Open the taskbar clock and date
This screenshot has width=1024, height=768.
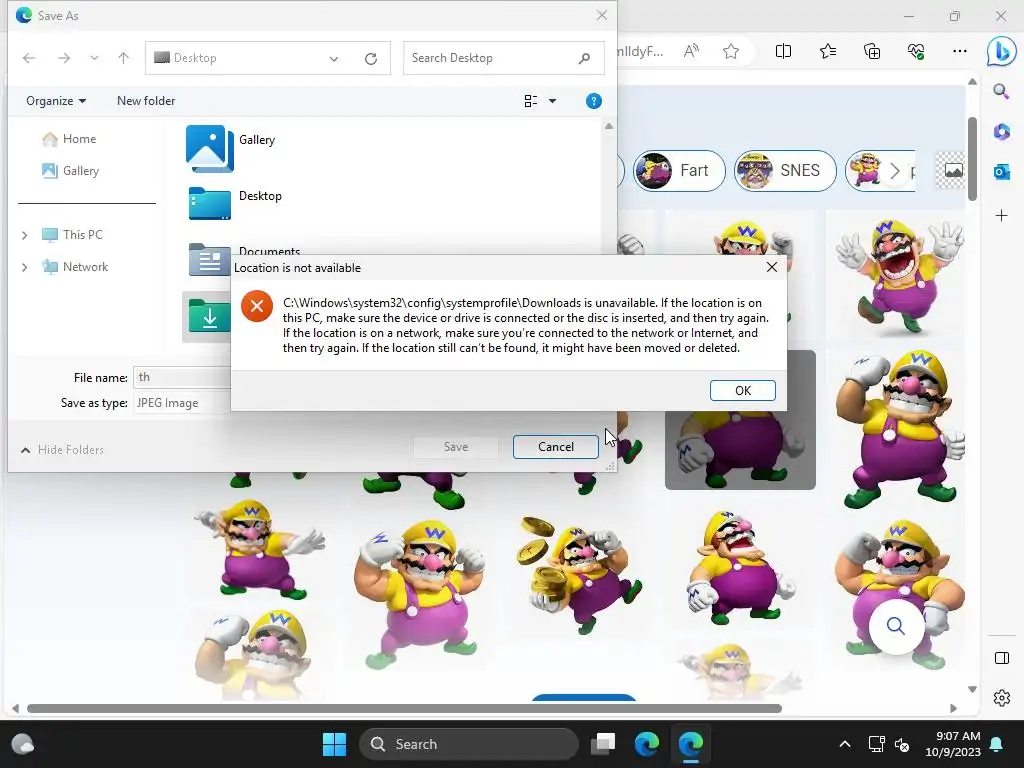click(953, 744)
